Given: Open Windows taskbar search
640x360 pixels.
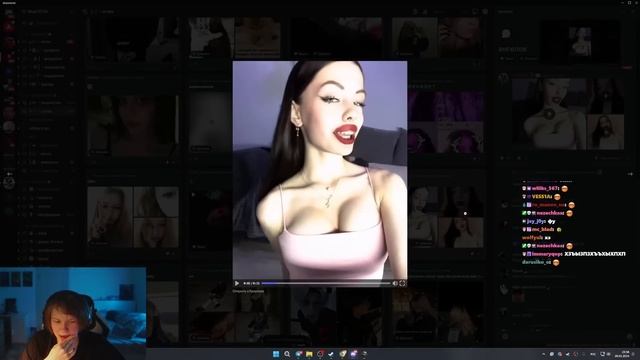Looking at the screenshot, I should (287, 354).
